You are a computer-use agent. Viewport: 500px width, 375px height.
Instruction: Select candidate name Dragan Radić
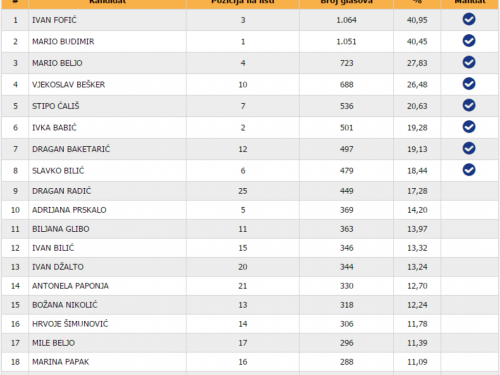(61, 191)
